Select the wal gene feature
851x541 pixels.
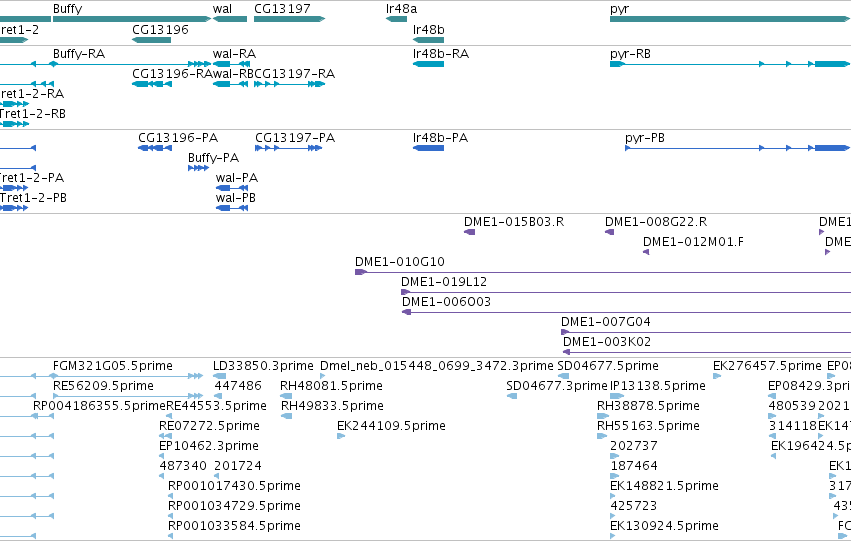230,19
